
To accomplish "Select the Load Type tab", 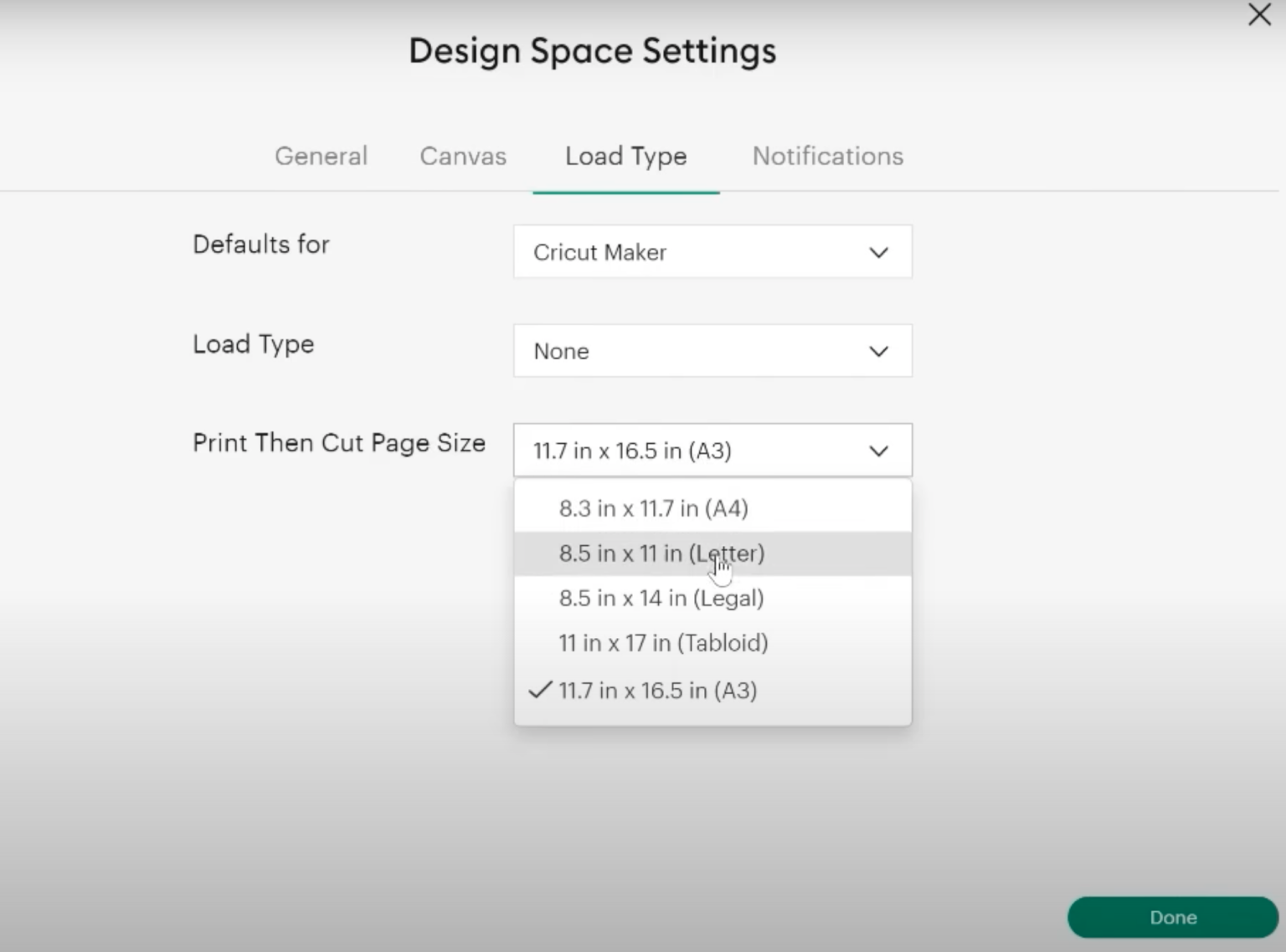I will point(625,156).
